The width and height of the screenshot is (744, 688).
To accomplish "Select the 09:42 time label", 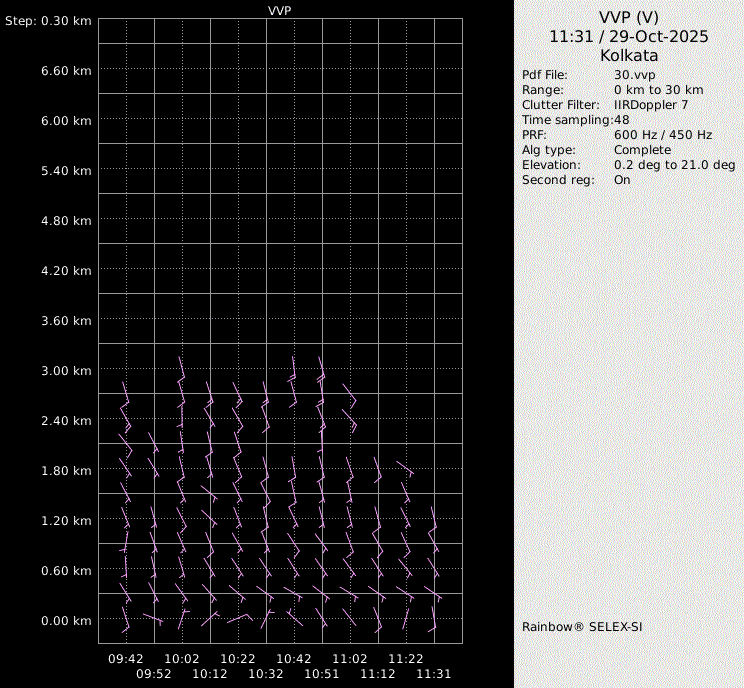I will click(126, 659).
